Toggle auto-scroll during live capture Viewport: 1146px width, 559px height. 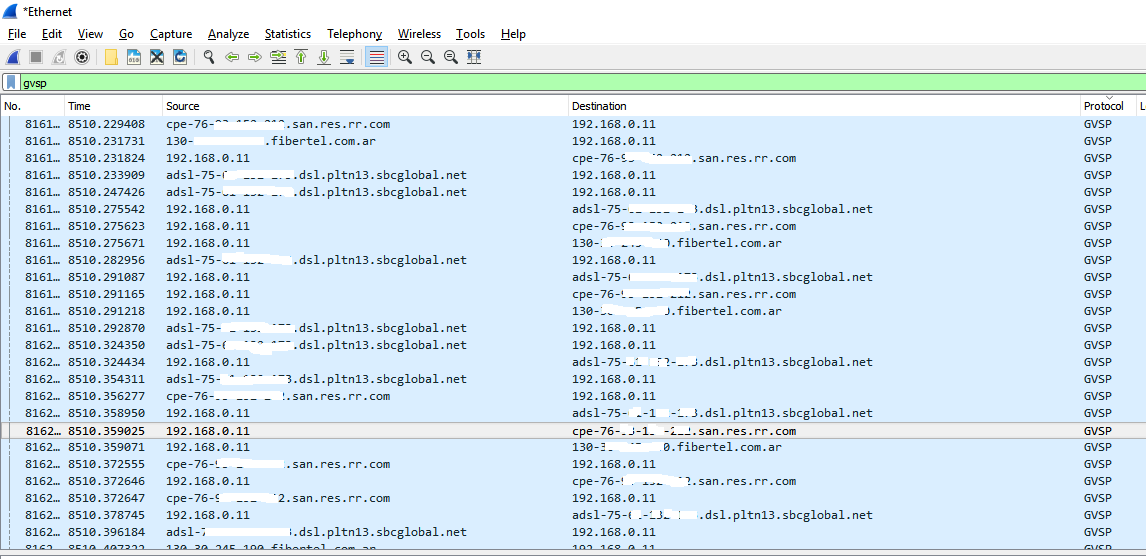click(348, 57)
